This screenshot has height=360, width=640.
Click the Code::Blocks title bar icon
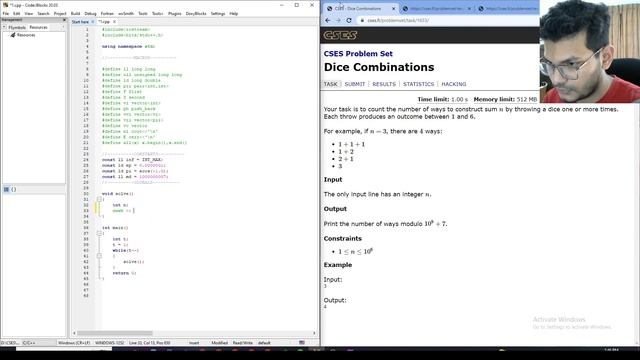pos(5,5)
